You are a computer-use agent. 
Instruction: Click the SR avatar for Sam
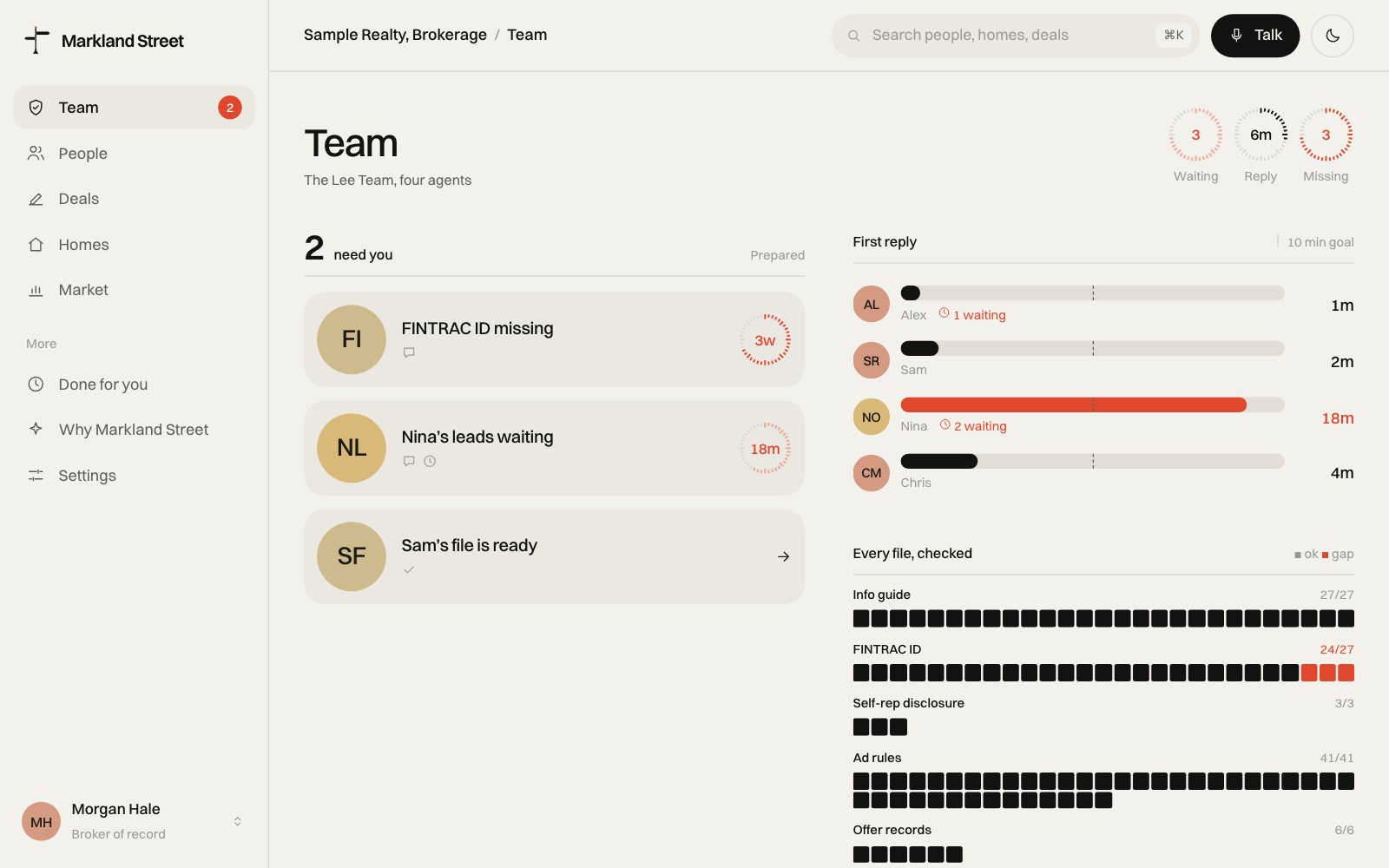pyautogui.click(x=871, y=360)
